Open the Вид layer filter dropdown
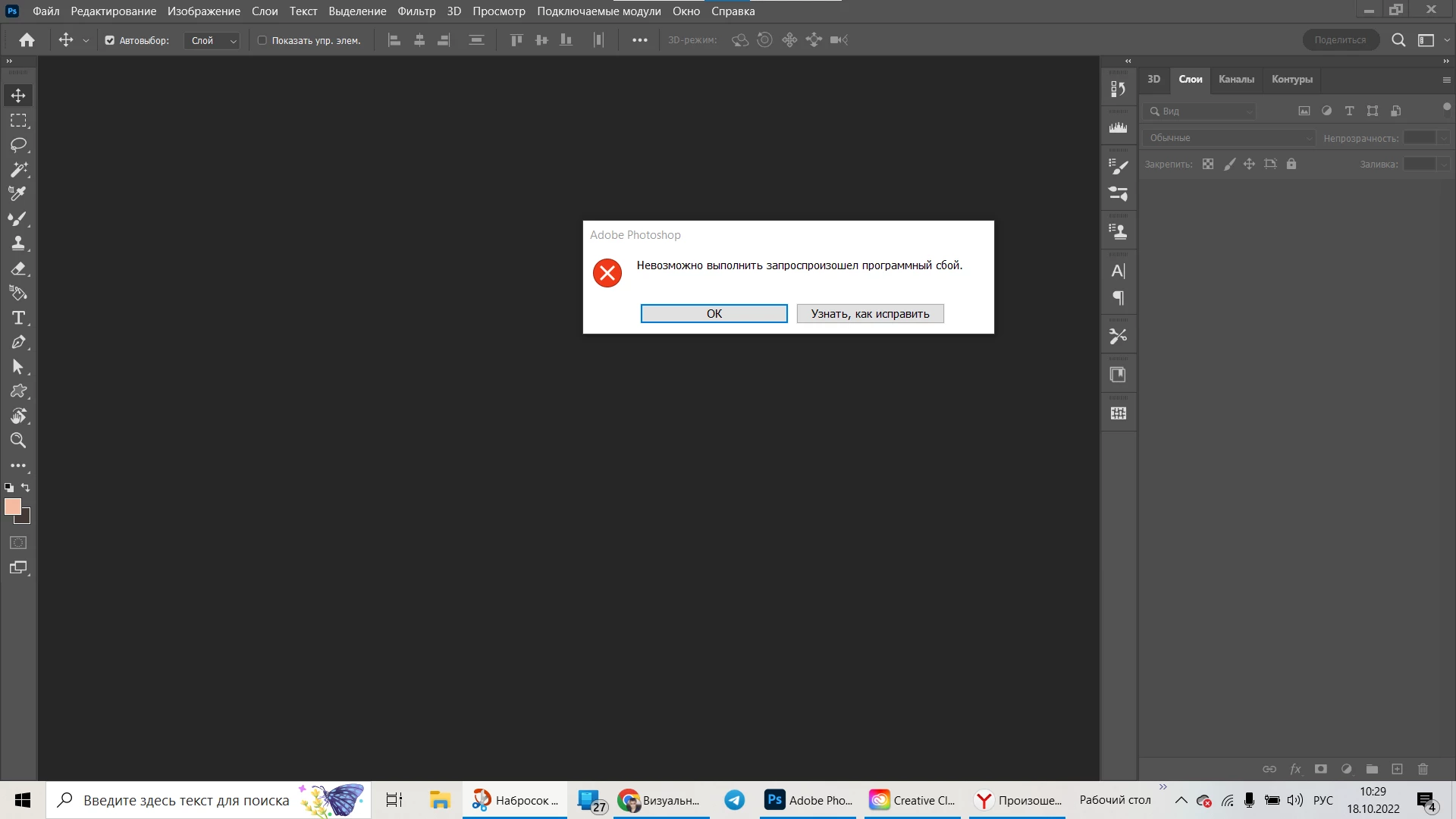This screenshot has width=1456, height=819. click(x=1200, y=111)
